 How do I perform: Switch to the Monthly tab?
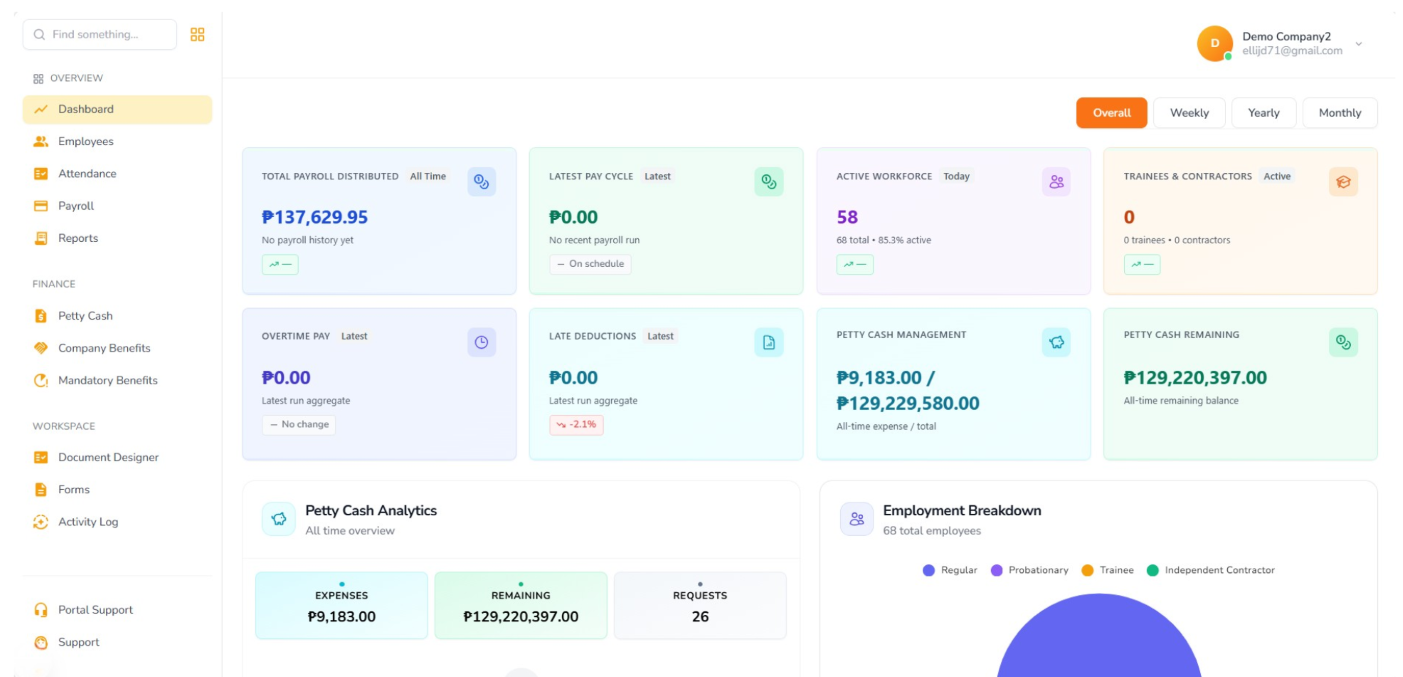click(1340, 113)
